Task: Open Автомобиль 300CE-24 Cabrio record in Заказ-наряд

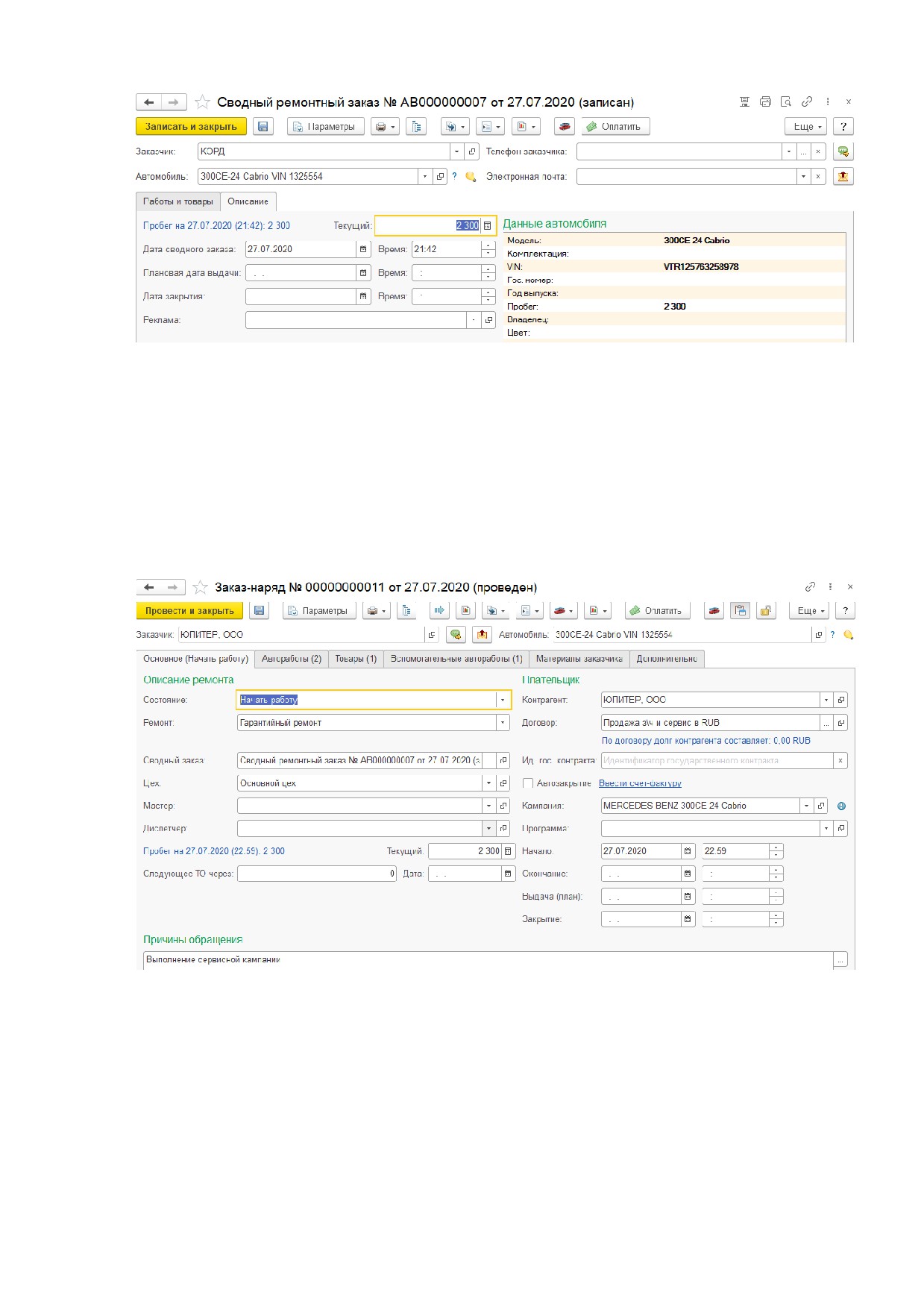Action: tap(818, 635)
